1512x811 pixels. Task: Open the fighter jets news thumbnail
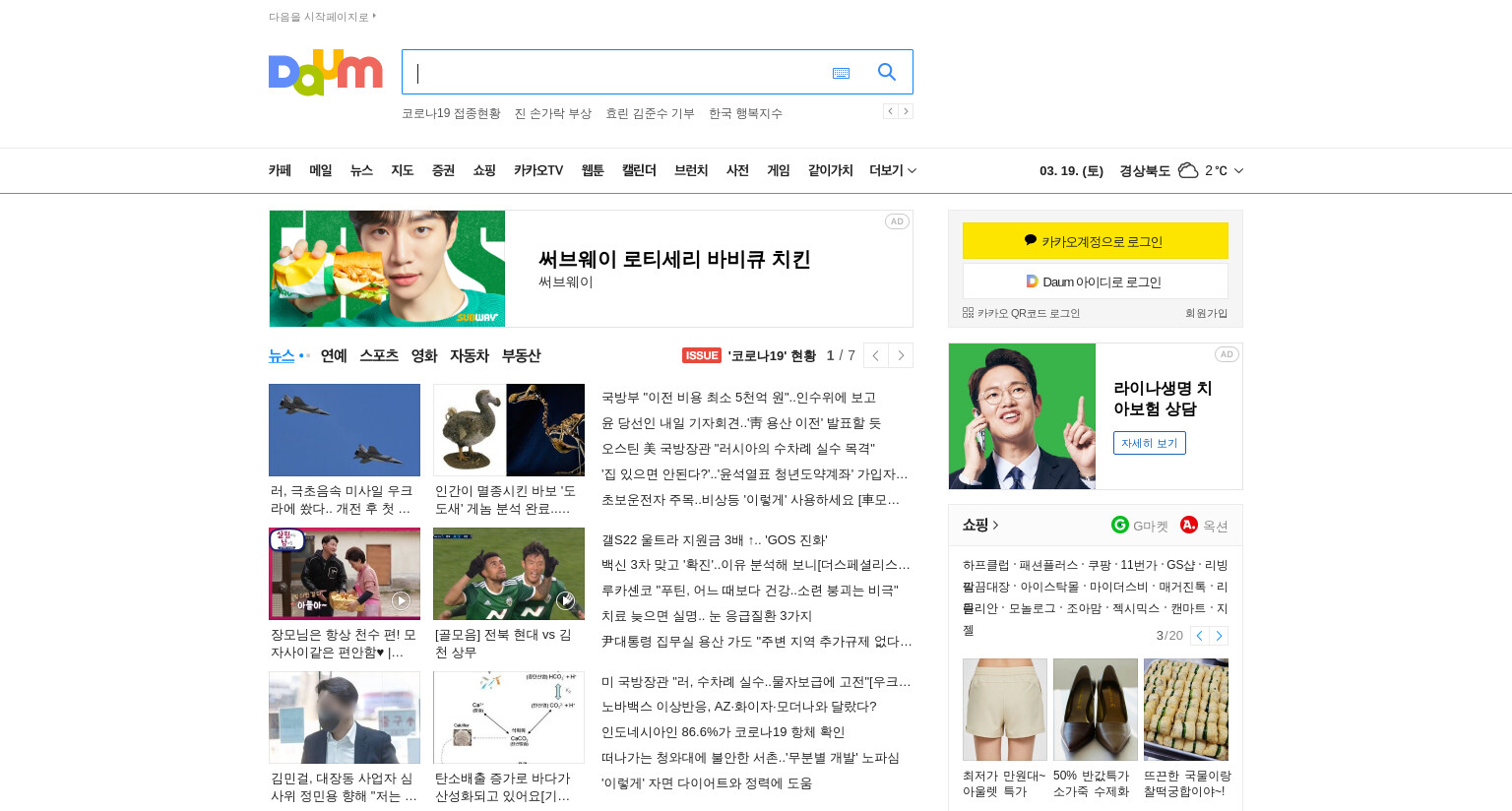(345, 430)
